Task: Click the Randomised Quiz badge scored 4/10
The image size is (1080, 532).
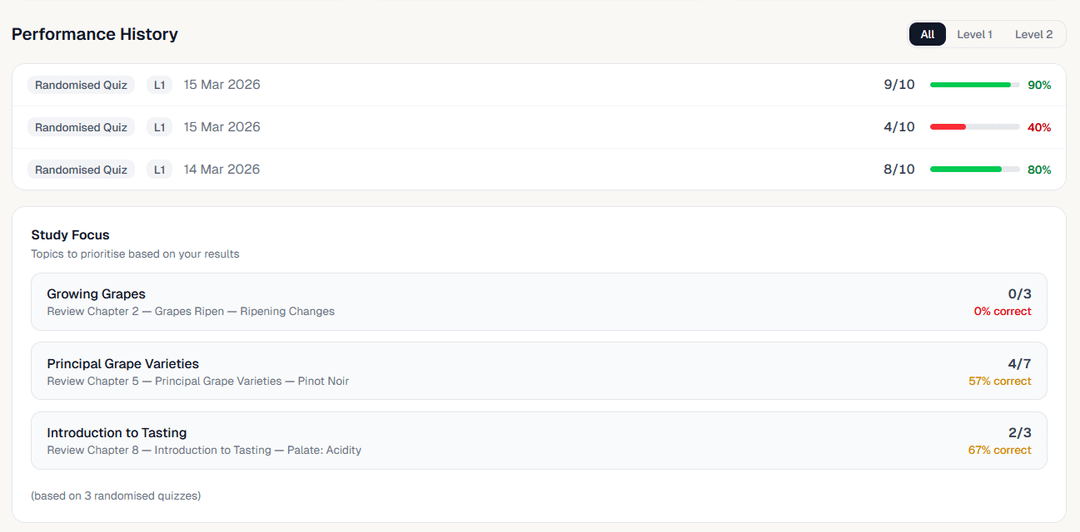Action: click(x=81, y=127)
